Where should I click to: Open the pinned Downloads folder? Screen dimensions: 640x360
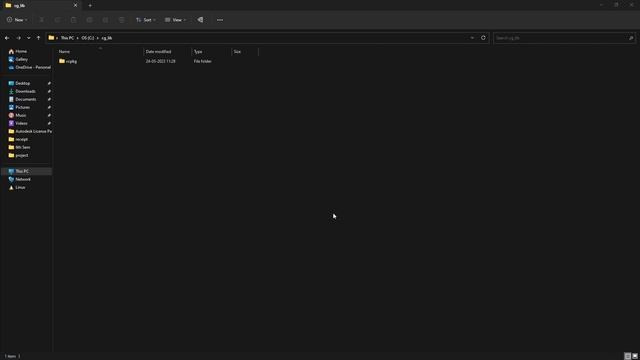pos(25,91)
